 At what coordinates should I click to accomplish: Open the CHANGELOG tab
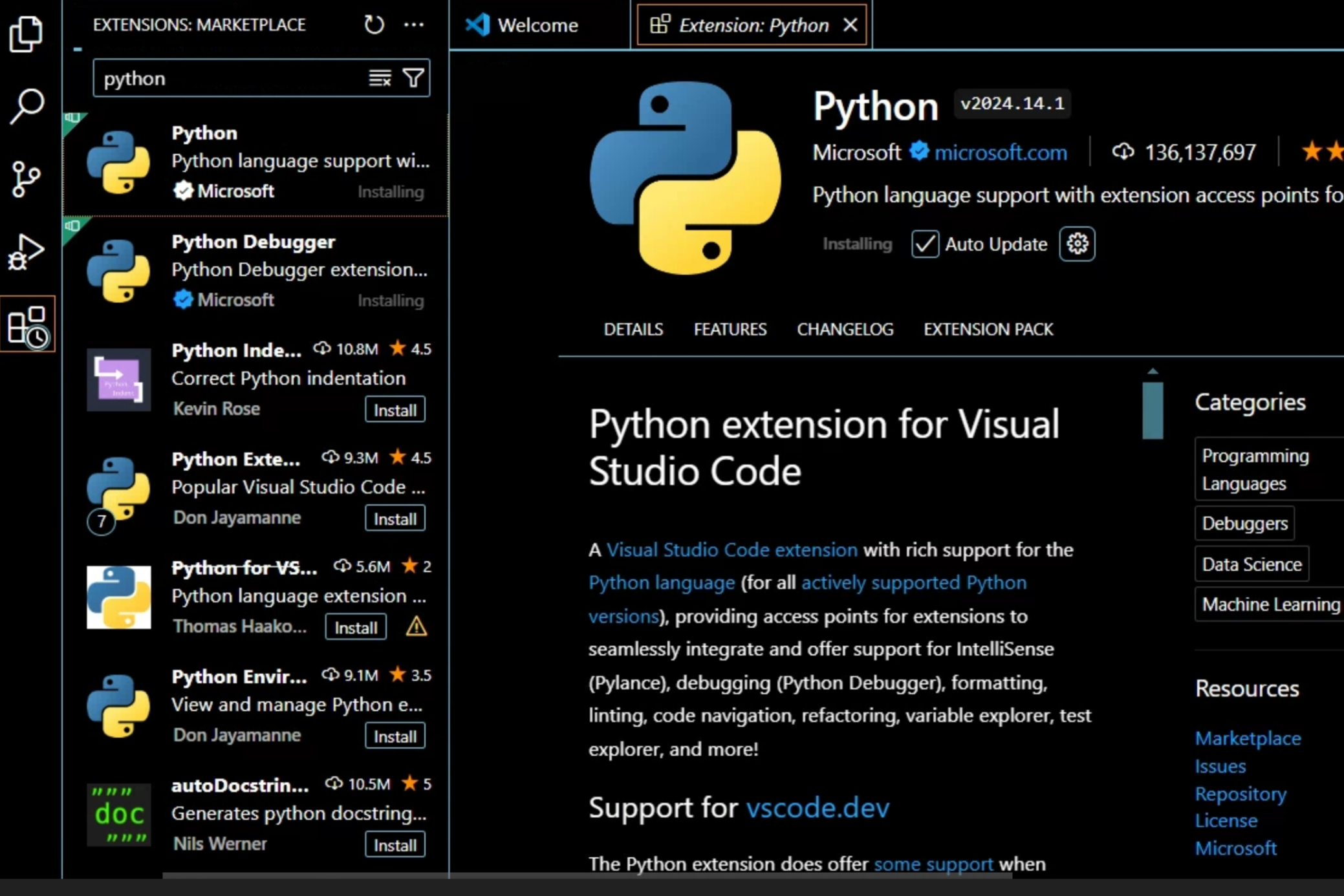click(x=845, y=329)
